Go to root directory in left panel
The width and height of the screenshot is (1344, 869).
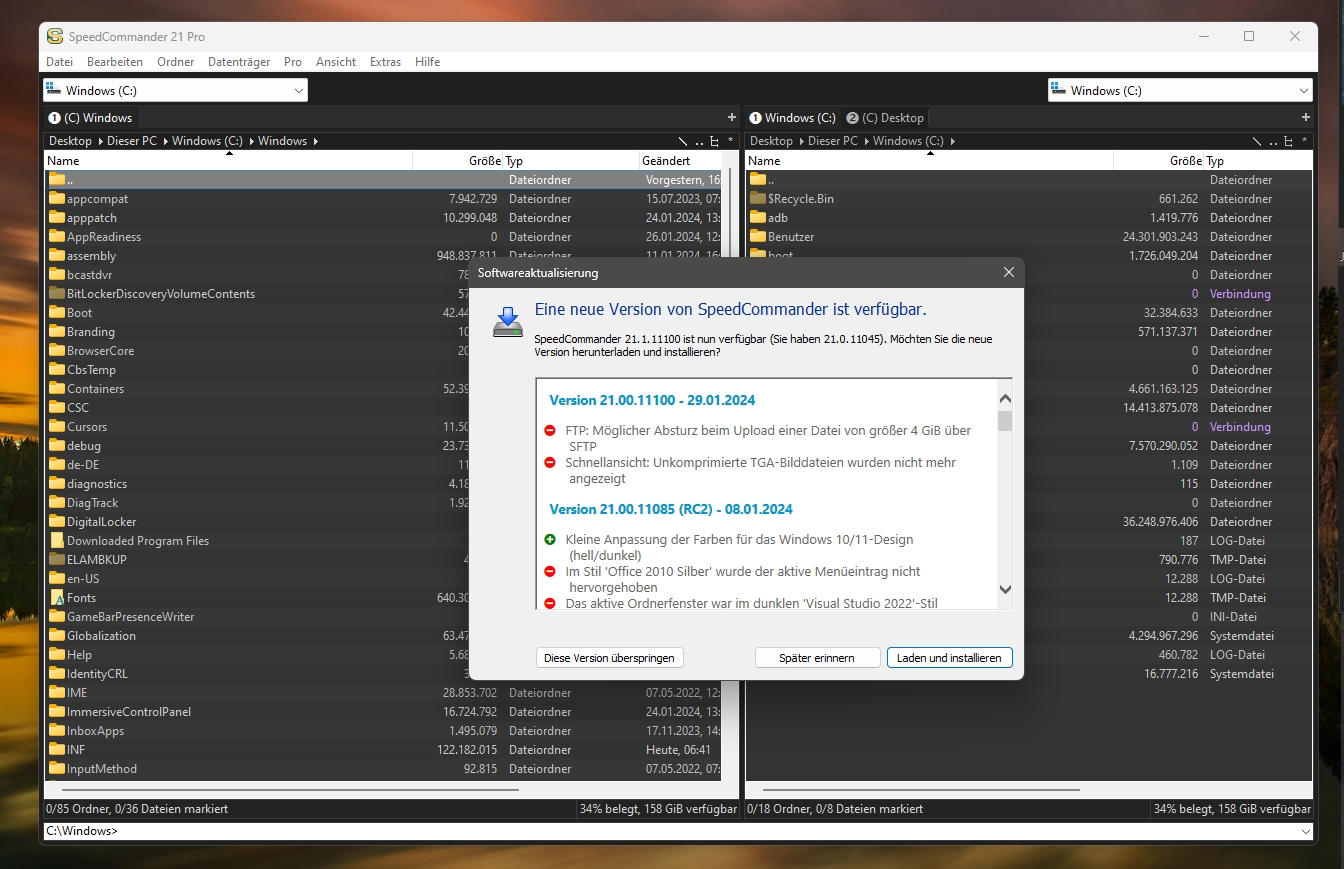683,141
